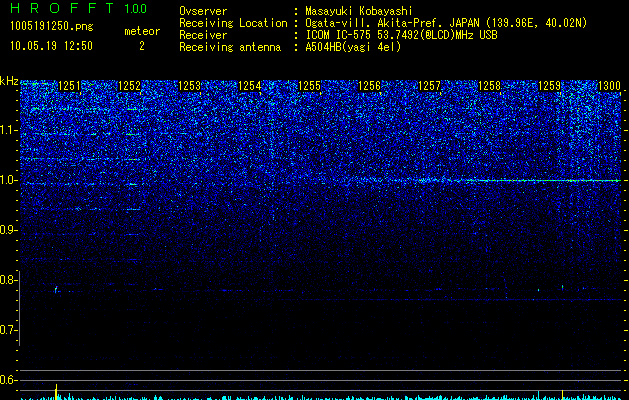Click the ICOM IC-575 receiver text
The image size is (629, 400).
(401, 35)
